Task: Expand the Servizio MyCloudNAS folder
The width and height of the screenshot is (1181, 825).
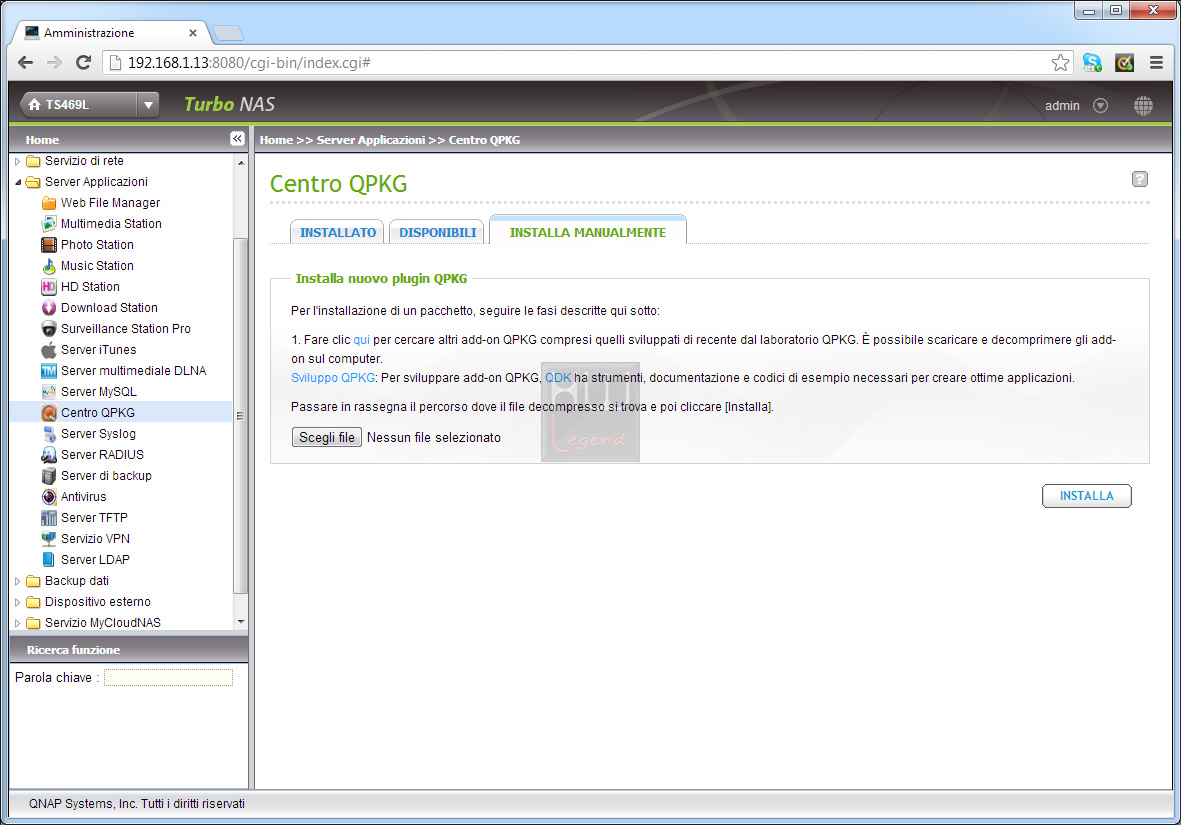Action: click(18, 624)
